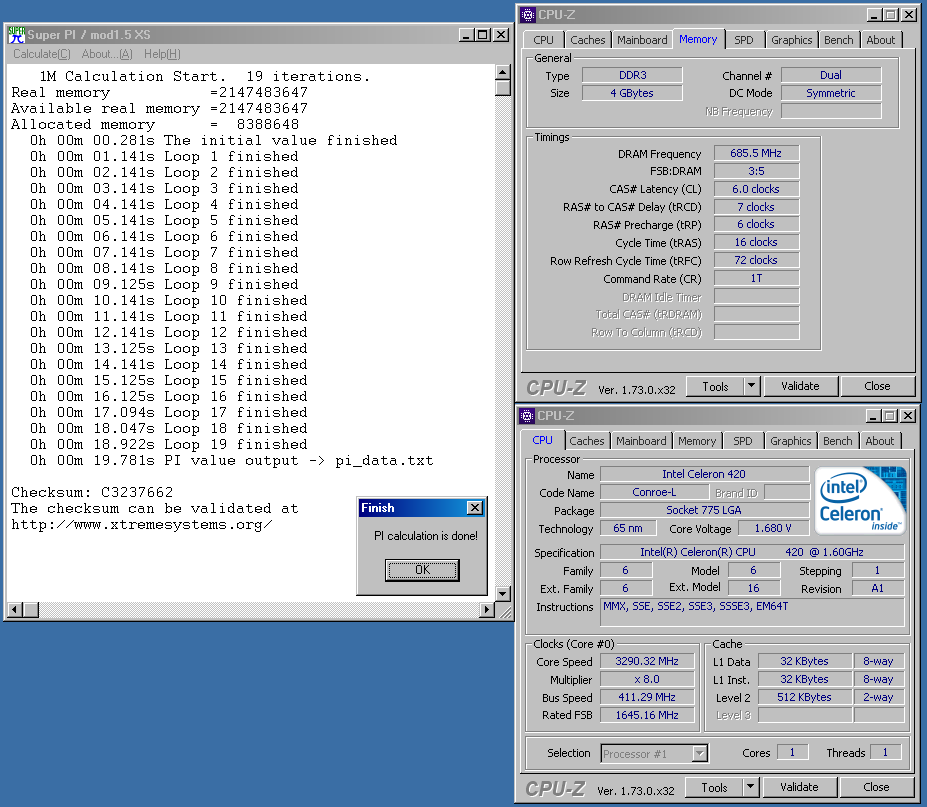Open Graphics tab in bottom CPU-Z window
The height and width of the screenshot is (807, 927).
(x=790, y=441)
